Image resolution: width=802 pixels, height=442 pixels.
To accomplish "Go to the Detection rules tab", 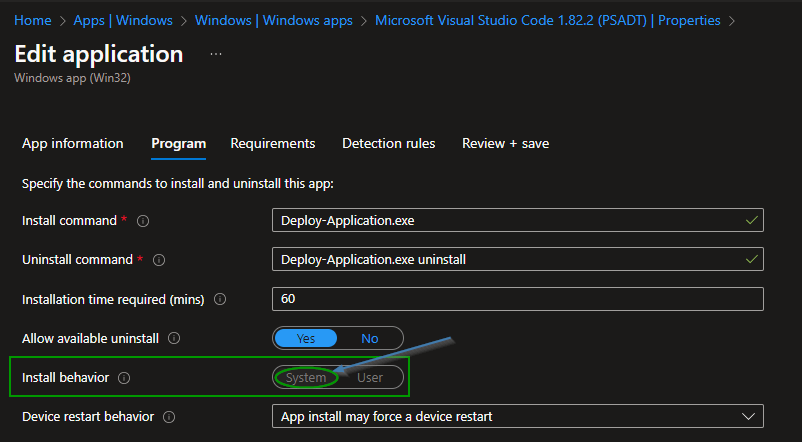I will (388, 143).
